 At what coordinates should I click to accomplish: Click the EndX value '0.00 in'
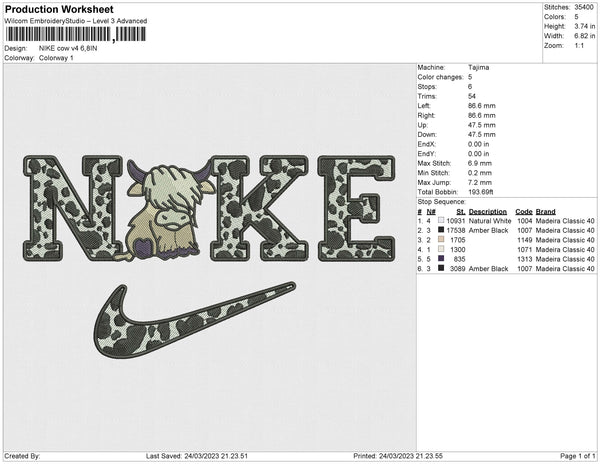tap(478, 144)
